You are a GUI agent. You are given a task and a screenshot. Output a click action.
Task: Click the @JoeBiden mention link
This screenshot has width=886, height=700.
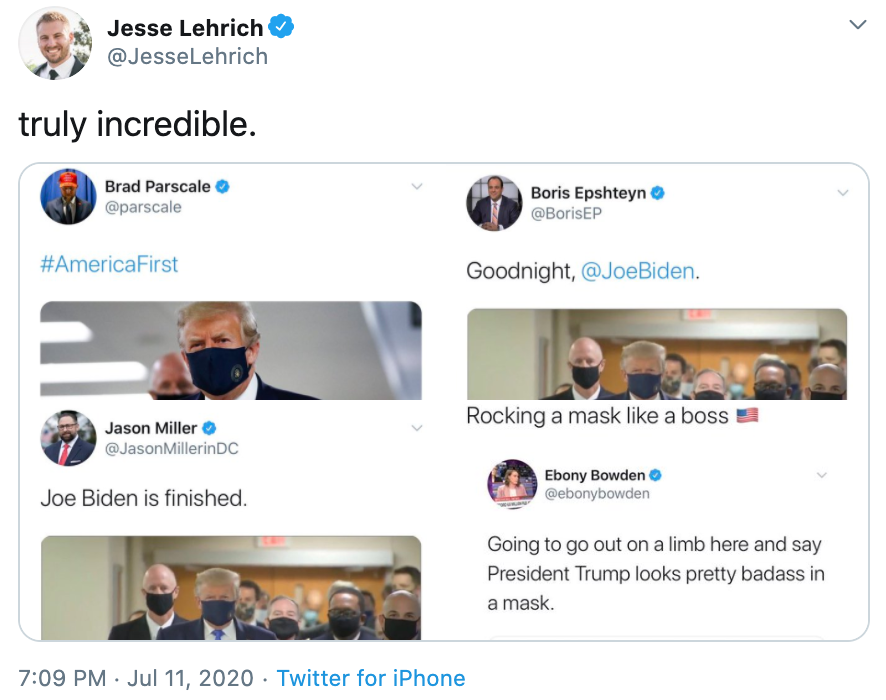[637, 271]
